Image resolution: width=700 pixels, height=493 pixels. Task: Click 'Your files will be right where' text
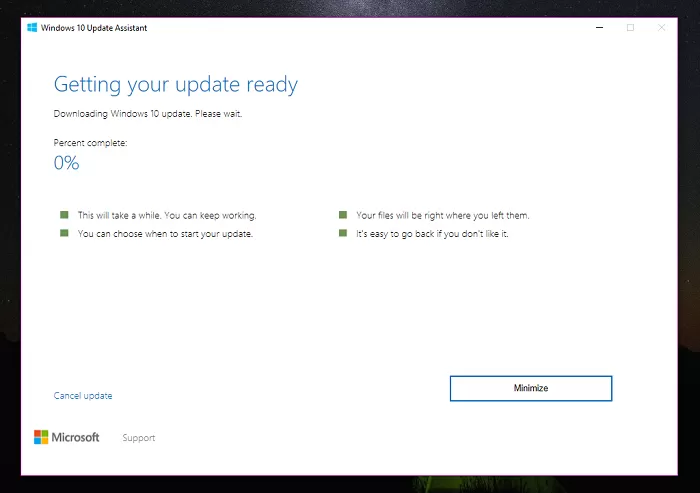(442, 215)
